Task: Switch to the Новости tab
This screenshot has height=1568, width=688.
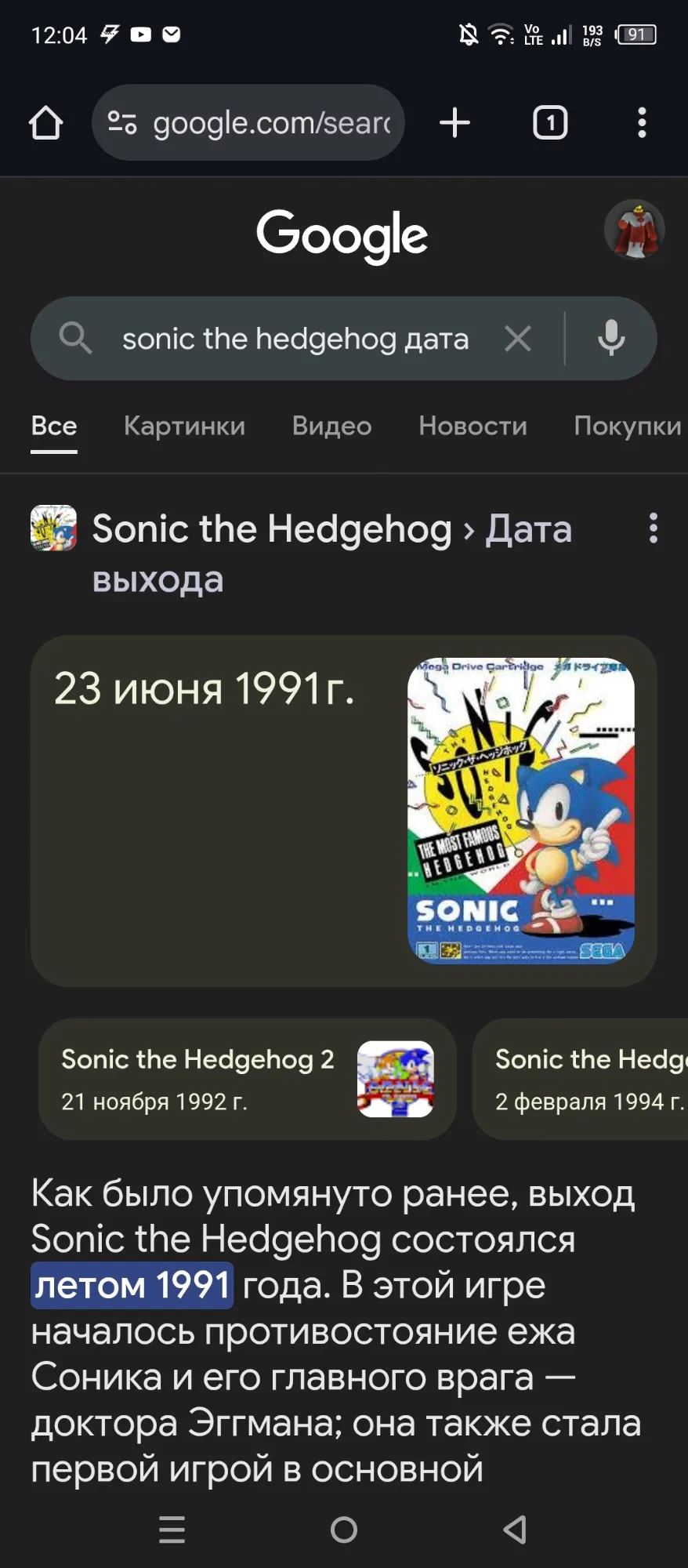Action: coord(473,426)
